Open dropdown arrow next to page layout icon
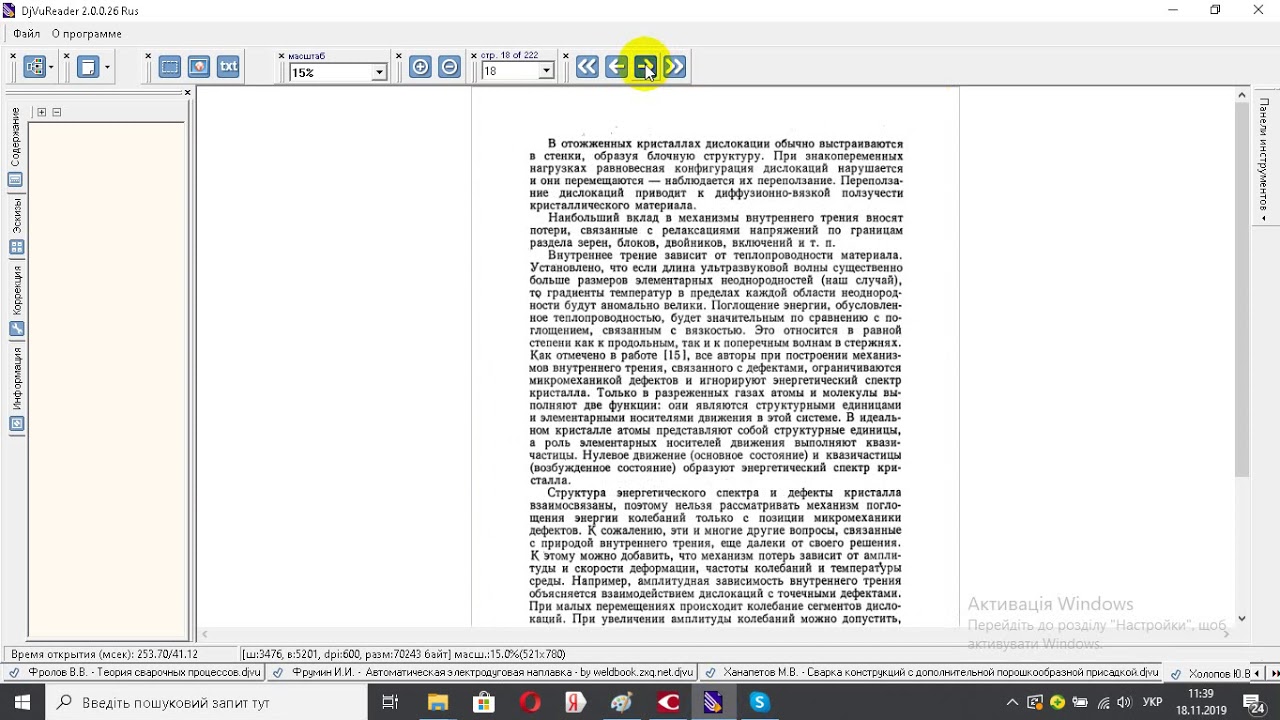 (x=106, y=68)
